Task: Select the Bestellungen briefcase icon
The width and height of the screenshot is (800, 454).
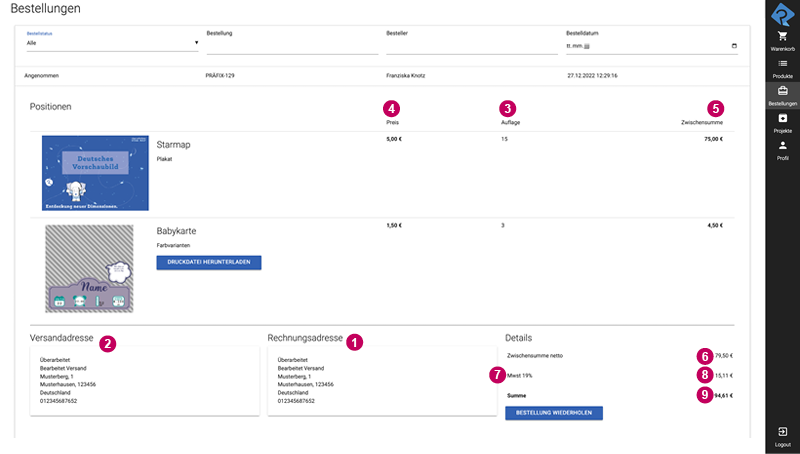Action: [782, 91]
